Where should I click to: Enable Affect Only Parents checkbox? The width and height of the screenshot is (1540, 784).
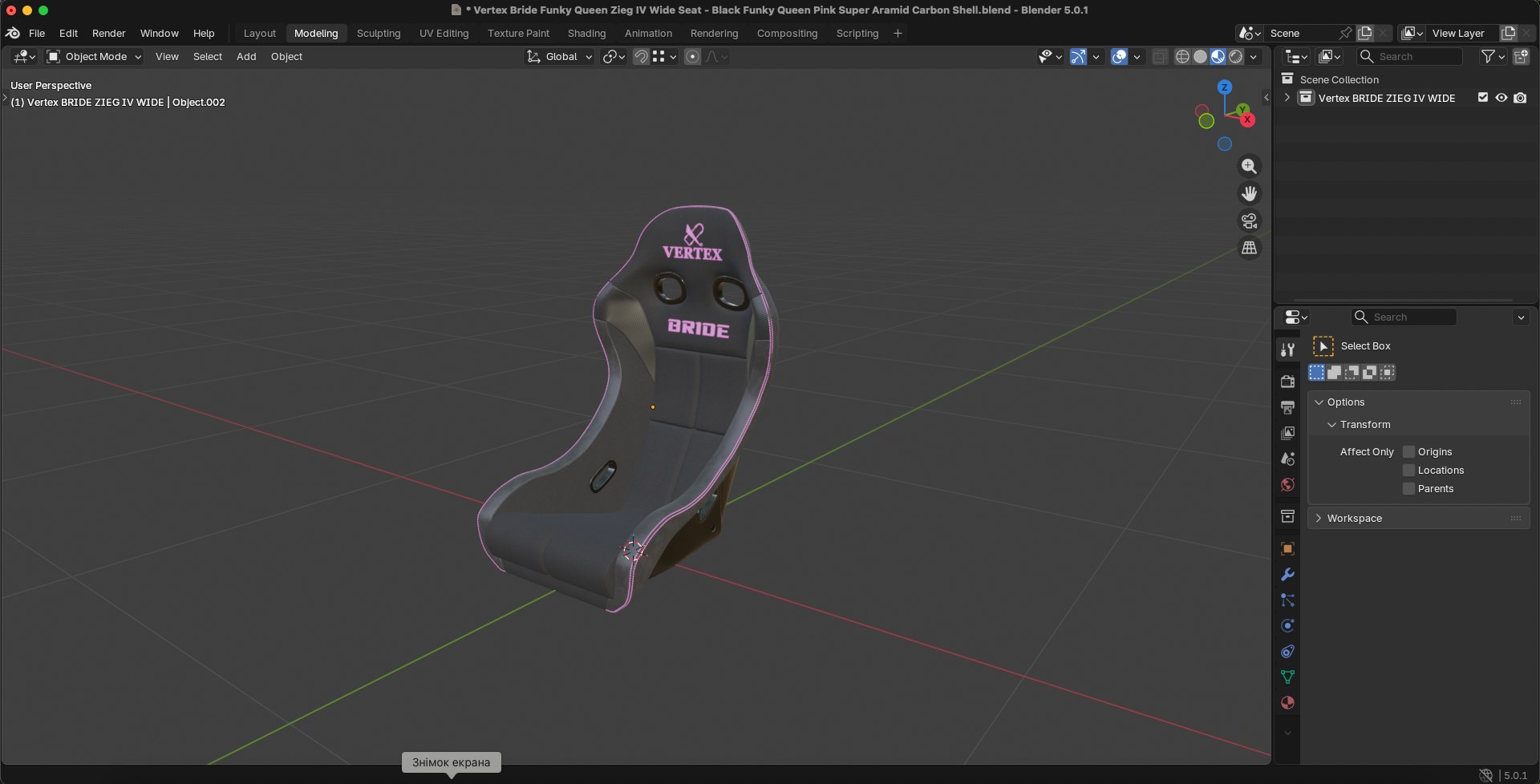click(1408, 488)
